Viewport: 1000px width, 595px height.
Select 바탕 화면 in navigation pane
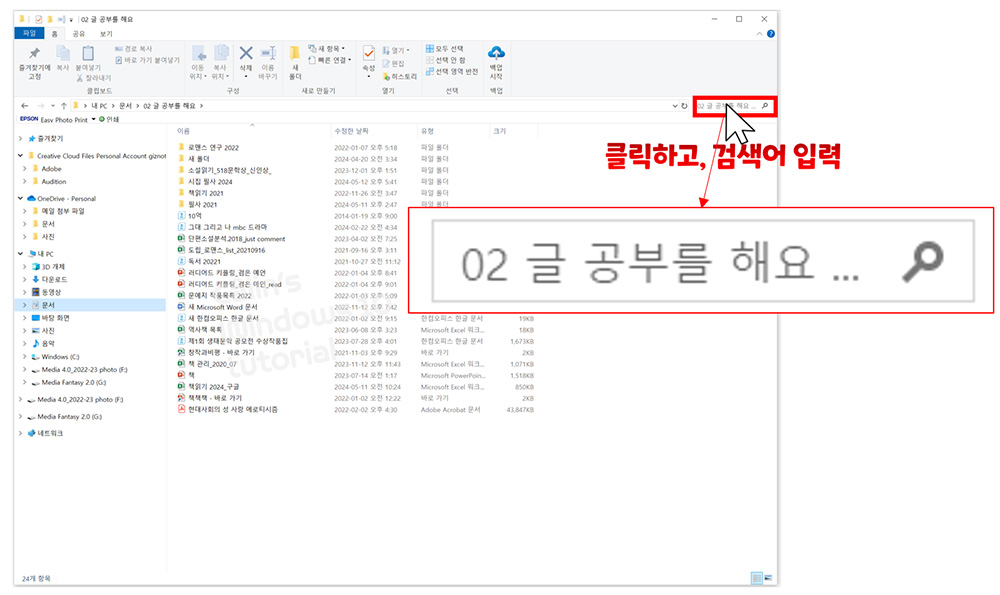tap(55, 318)
